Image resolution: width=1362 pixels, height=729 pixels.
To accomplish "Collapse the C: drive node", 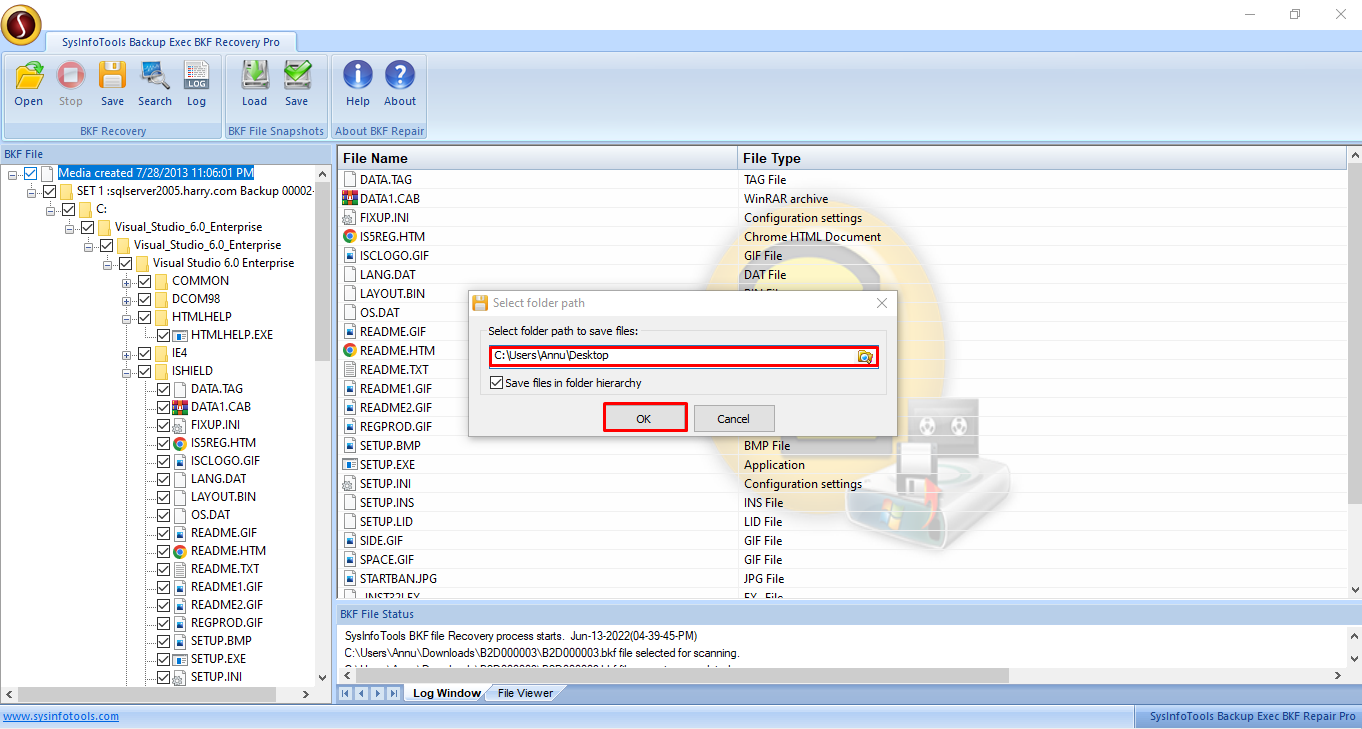I will tap(51, 210).
